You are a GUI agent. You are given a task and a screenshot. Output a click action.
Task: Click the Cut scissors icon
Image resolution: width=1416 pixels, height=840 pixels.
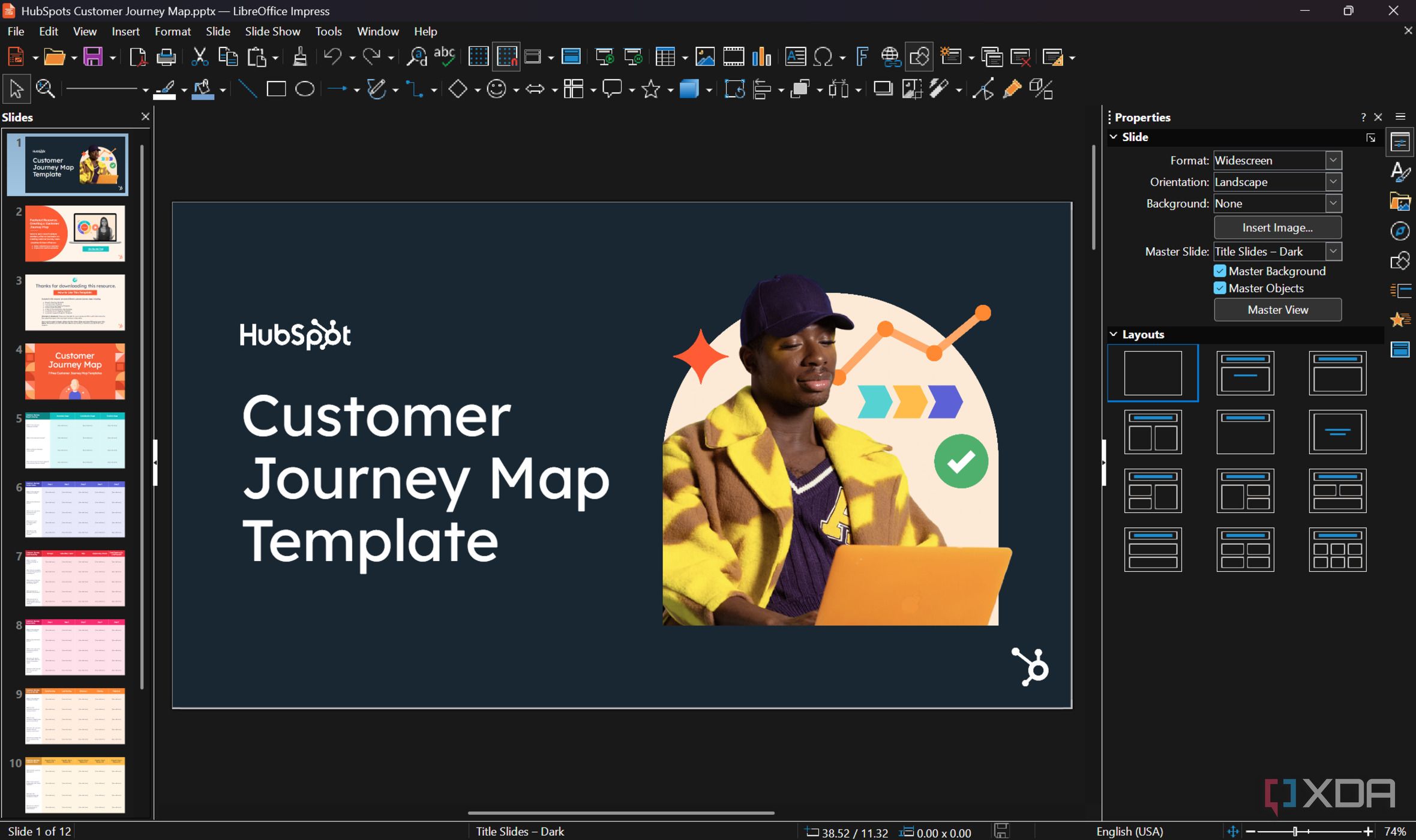click(199, 57)
